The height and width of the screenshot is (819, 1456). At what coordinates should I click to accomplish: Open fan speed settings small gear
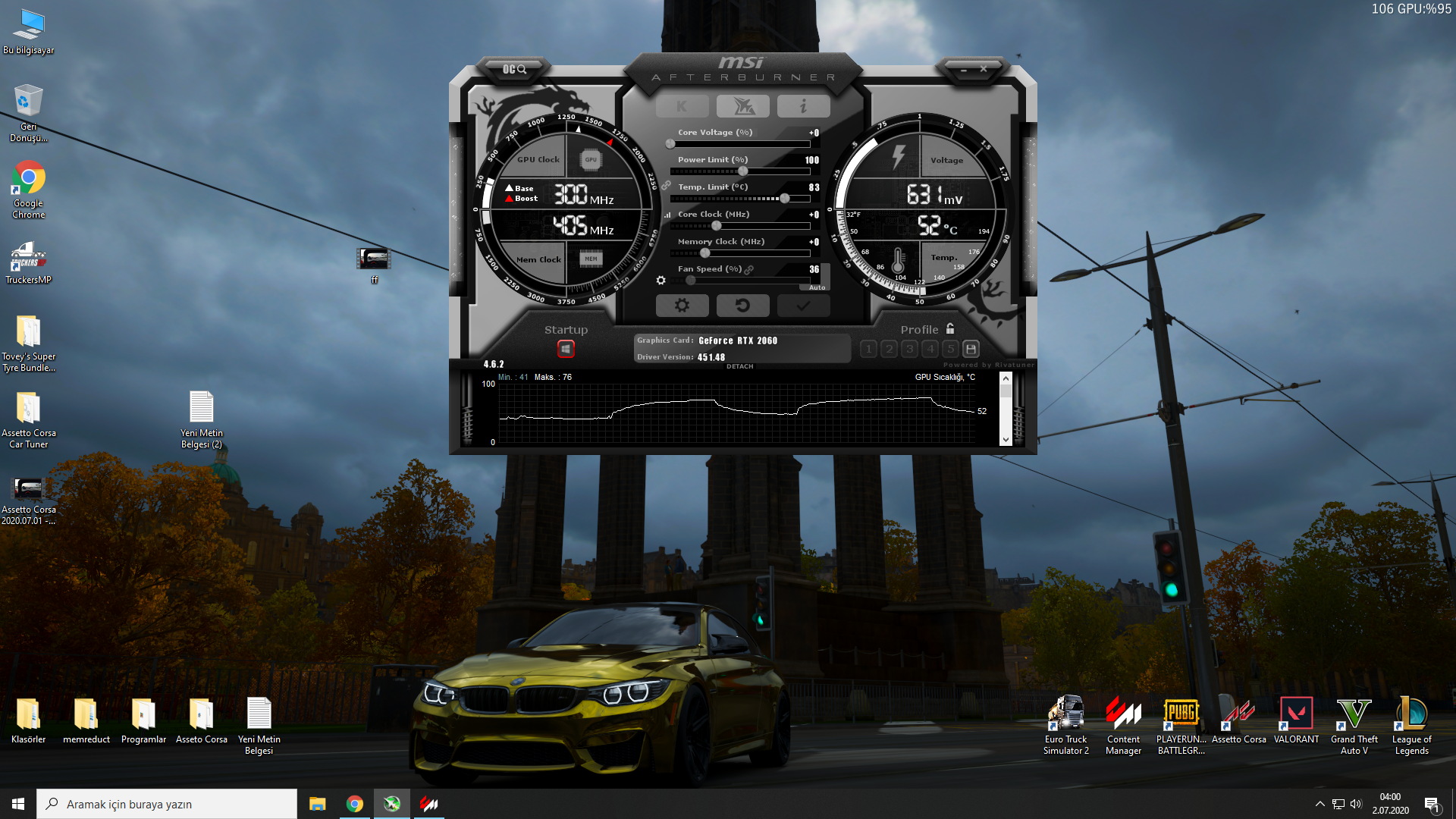[661, 281]
